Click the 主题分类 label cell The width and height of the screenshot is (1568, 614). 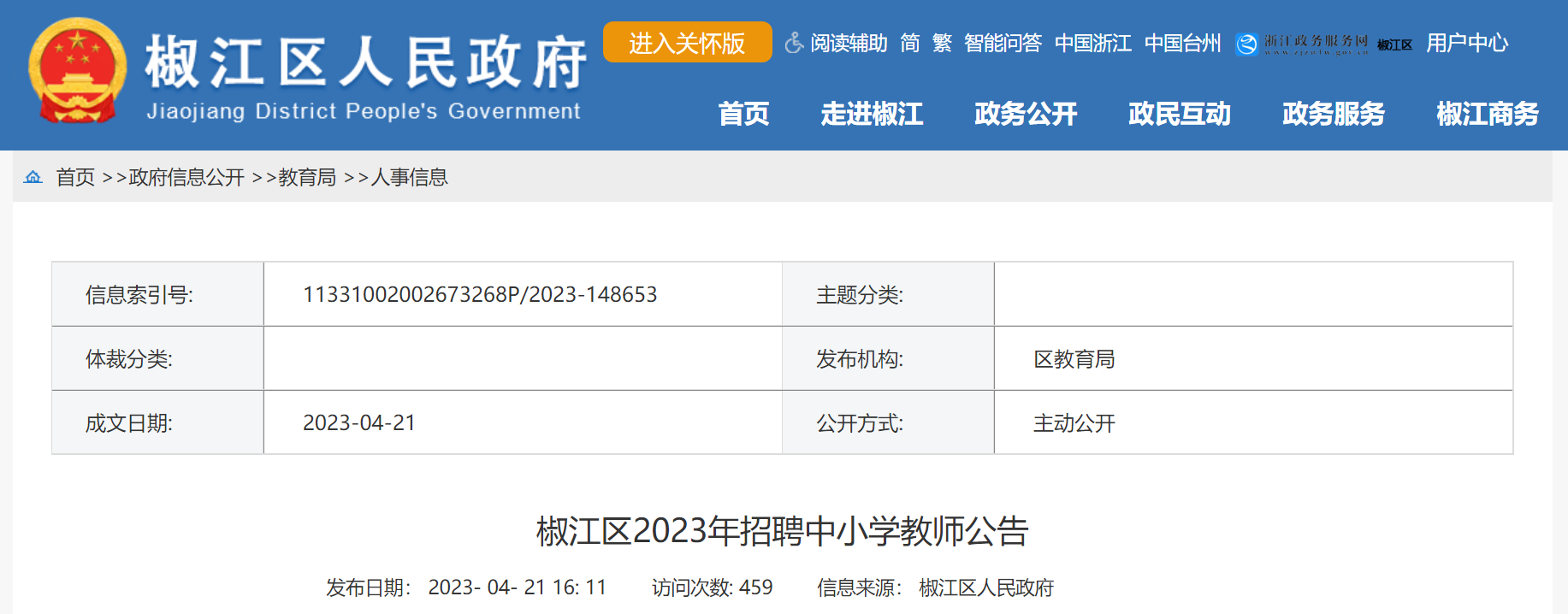pyautogui.click(x=888, y=294)
